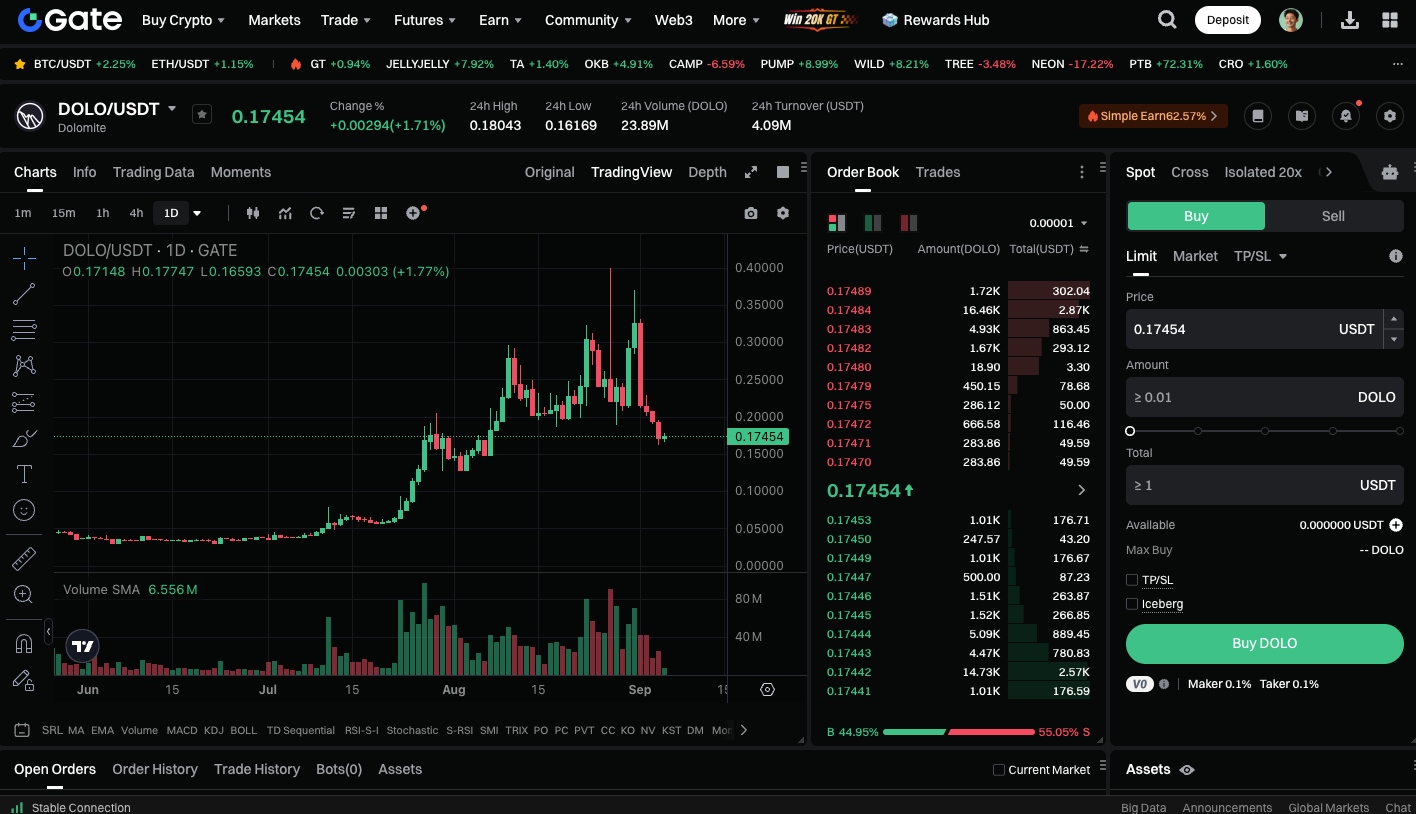Viewport: 1416px width, 814px height.
Task: Open the price alert bell icon
Action: tap(1346, 116)
